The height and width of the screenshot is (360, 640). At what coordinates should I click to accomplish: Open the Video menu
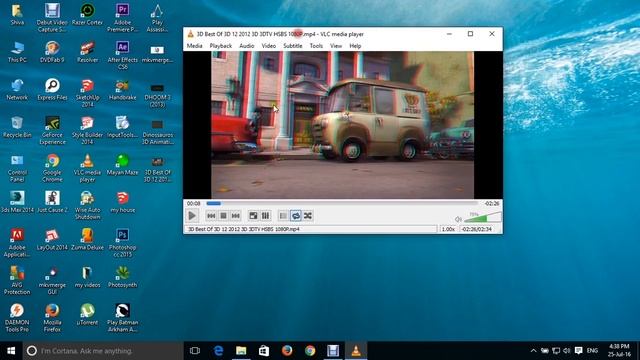(269, 46)
